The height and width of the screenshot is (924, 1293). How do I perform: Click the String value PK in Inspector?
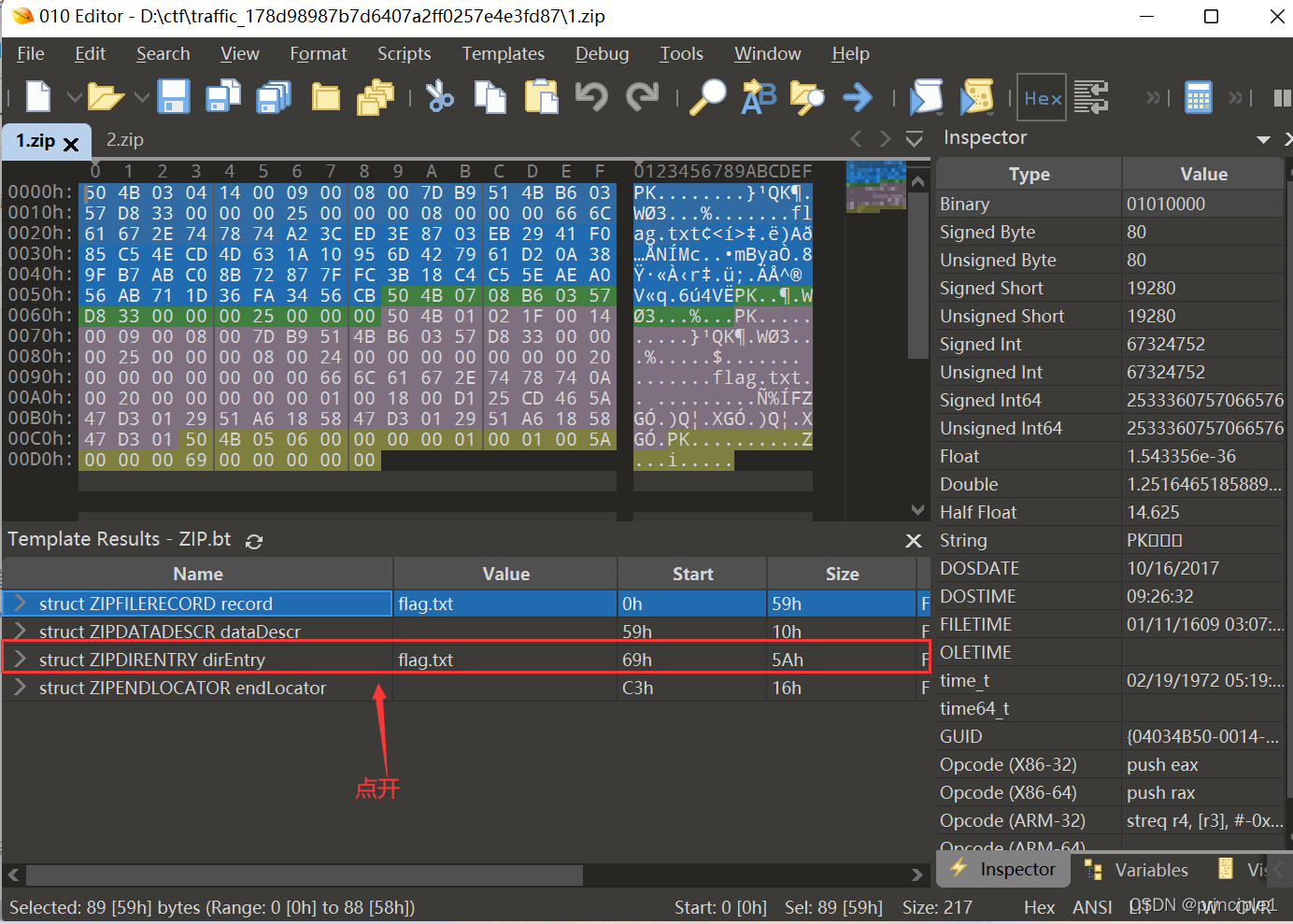1154,540
